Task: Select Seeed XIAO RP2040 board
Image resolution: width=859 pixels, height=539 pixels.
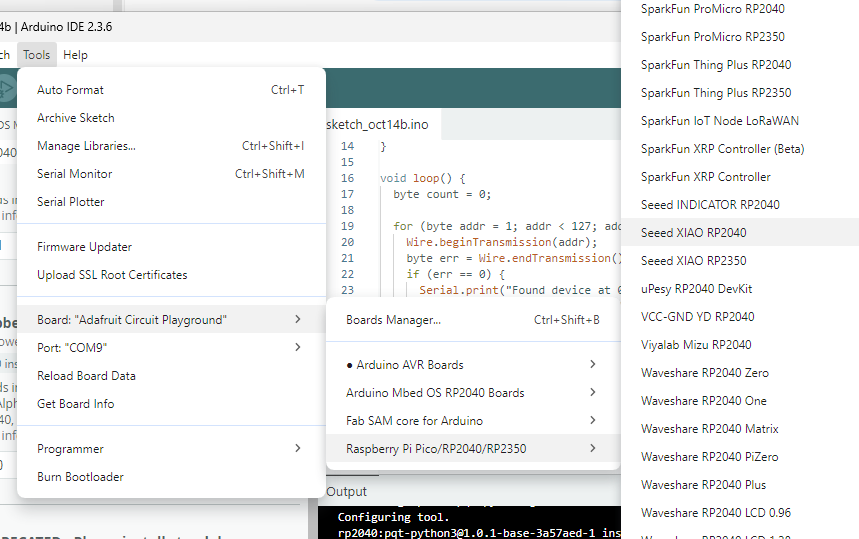Action: coord(693,233)
